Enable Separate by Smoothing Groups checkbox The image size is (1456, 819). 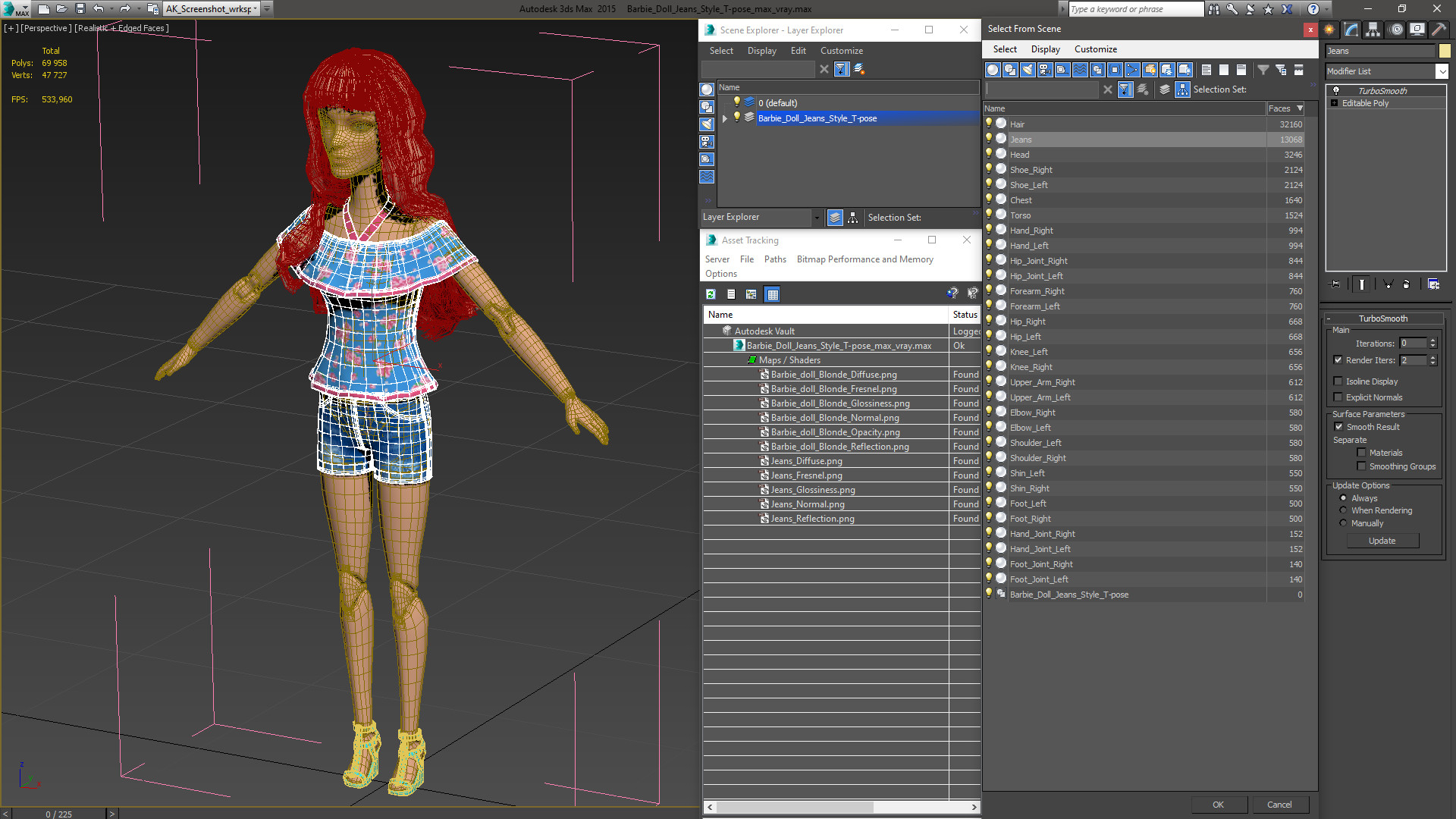point(1361,466)
